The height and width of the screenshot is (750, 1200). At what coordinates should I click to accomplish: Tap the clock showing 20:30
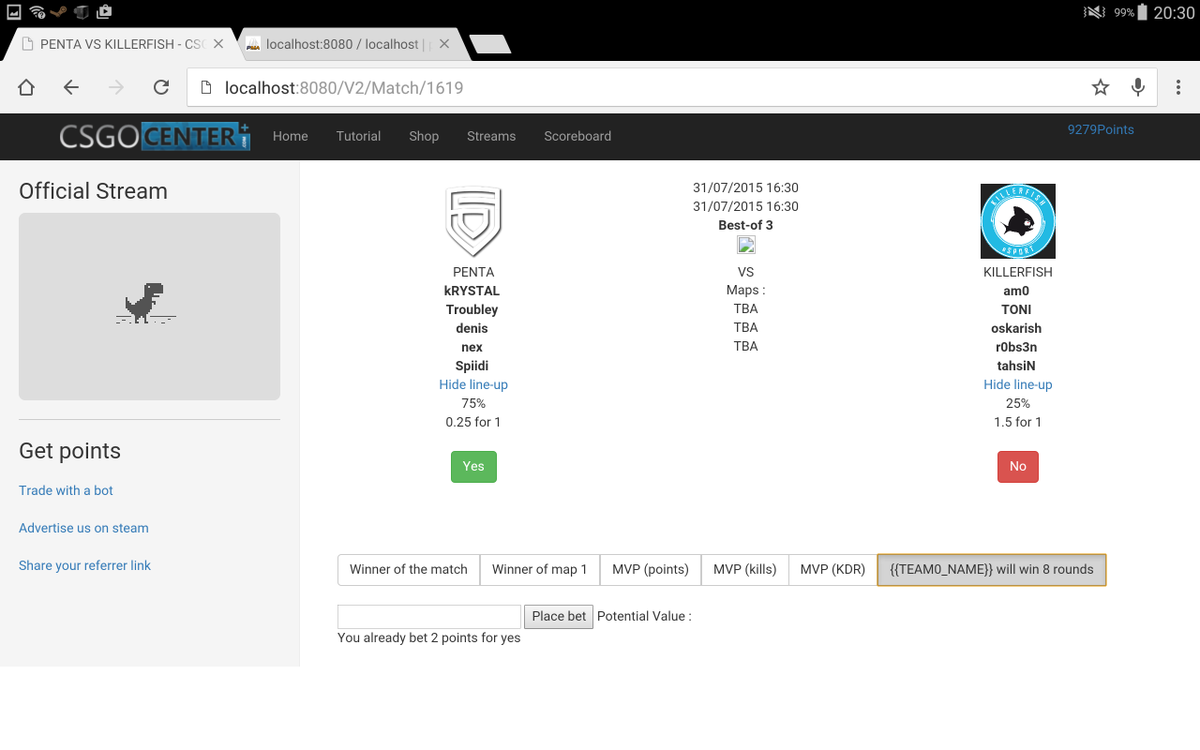pyautogui.click(x=1173, y=13)
